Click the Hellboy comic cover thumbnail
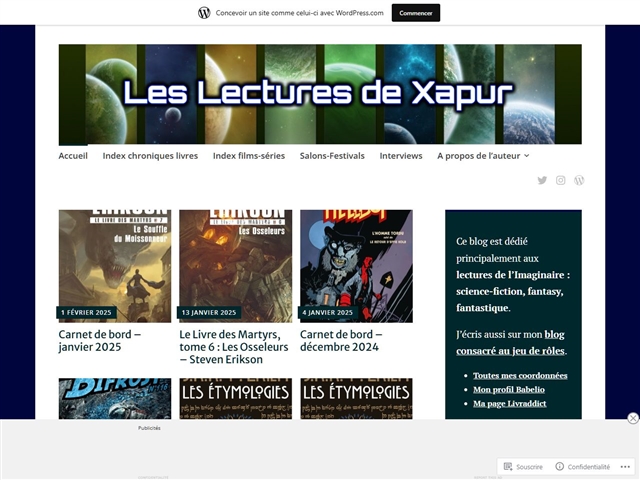 [x=356, y=266]
